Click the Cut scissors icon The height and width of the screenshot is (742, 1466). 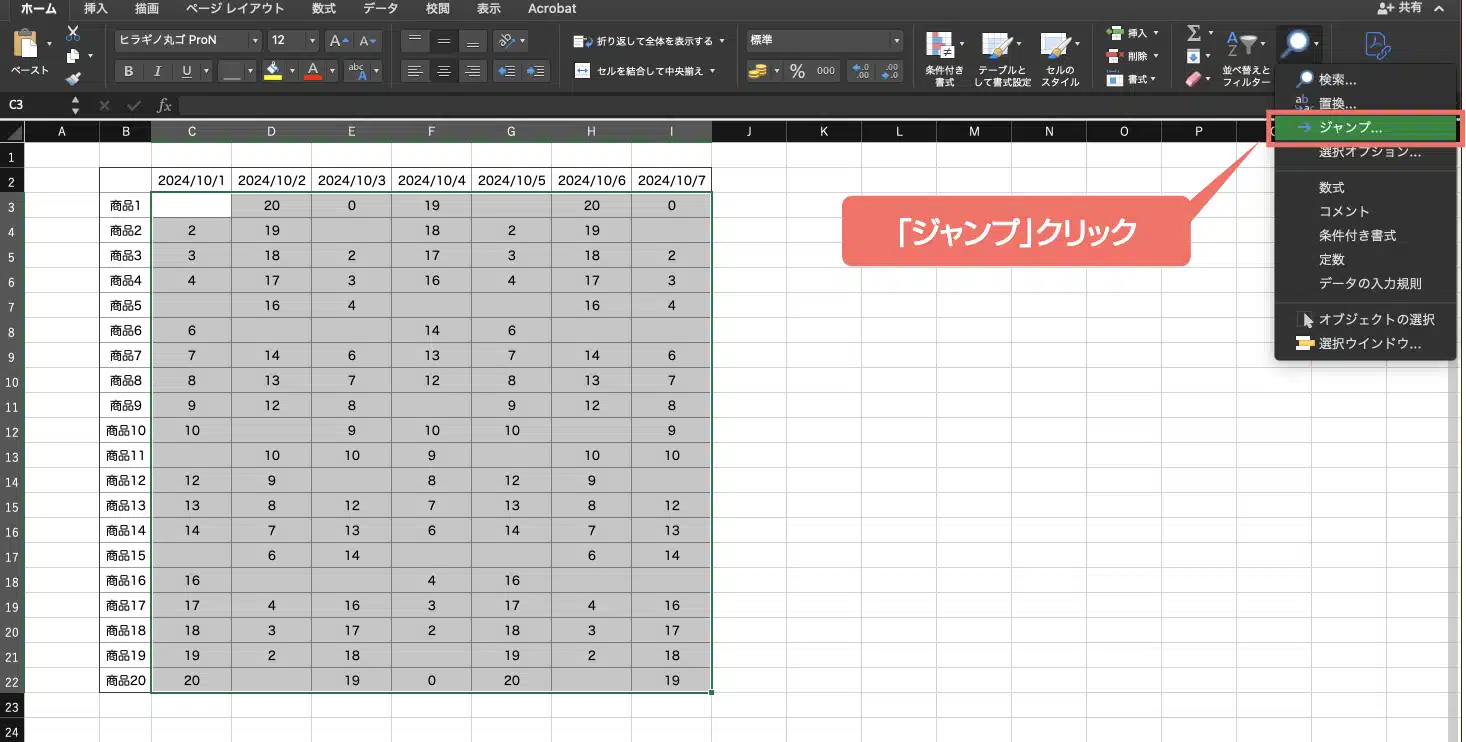point(73,34)
